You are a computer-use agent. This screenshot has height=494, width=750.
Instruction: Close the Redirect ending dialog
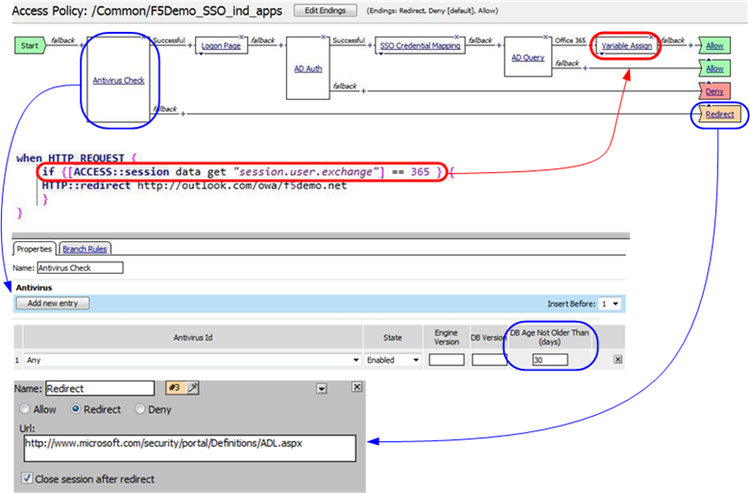click(357, 387)
